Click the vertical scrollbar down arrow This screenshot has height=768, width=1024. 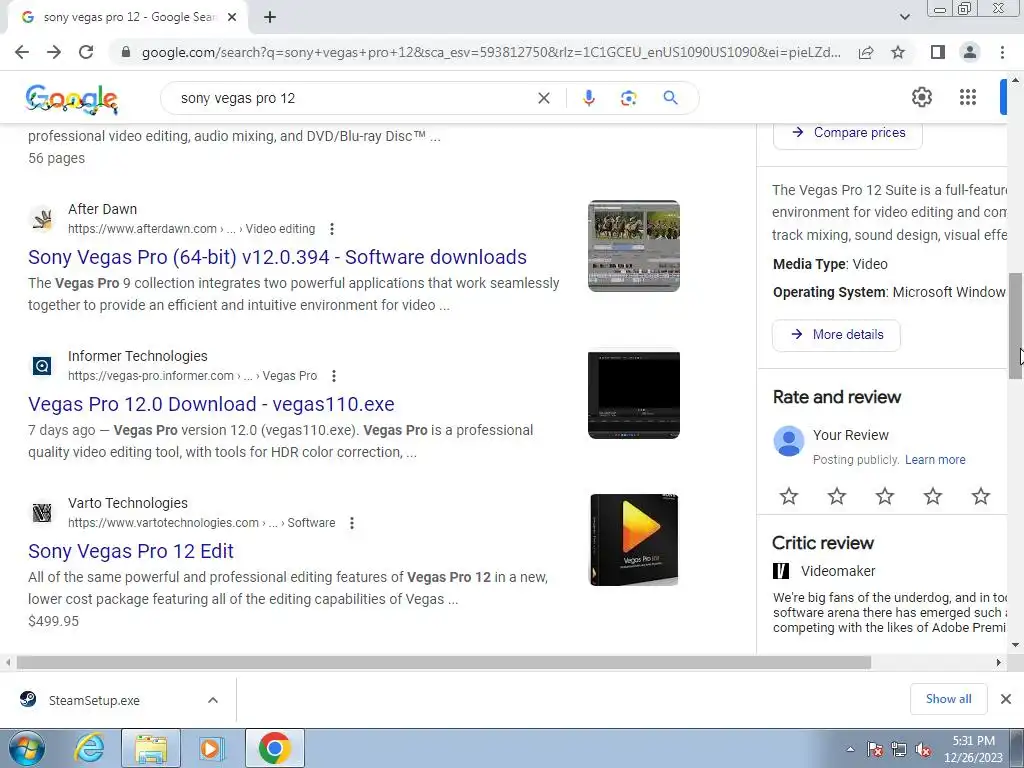click(x=1016, y=645)
